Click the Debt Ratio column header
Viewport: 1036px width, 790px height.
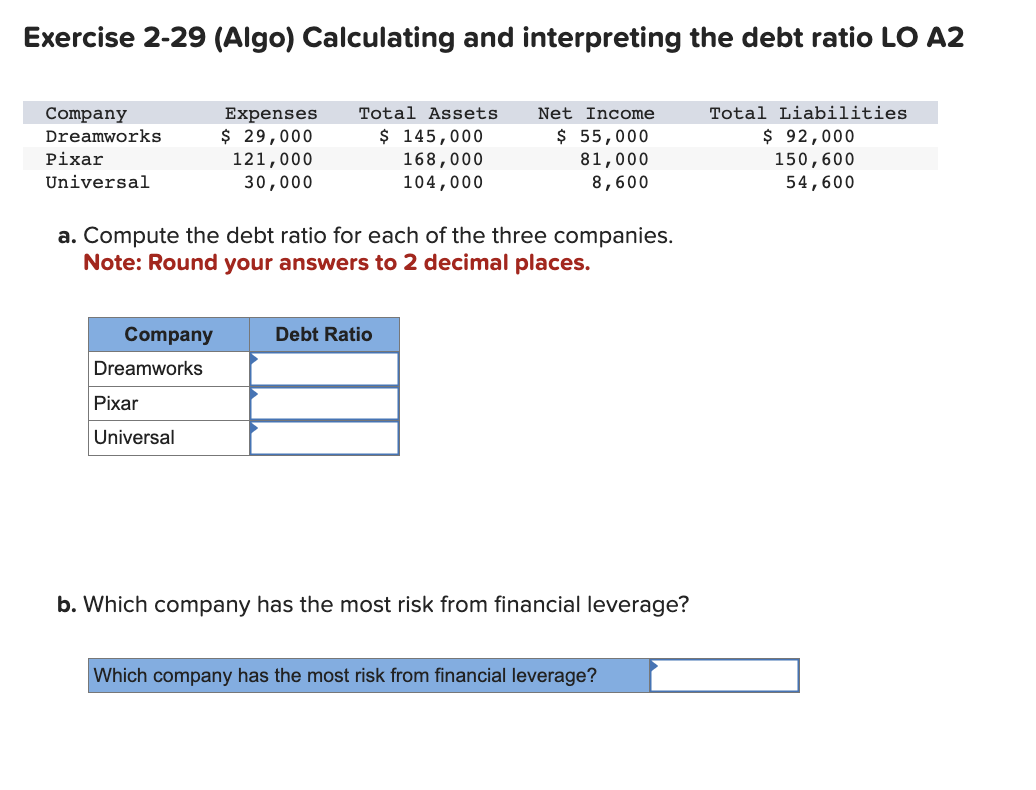coord(324,334)
